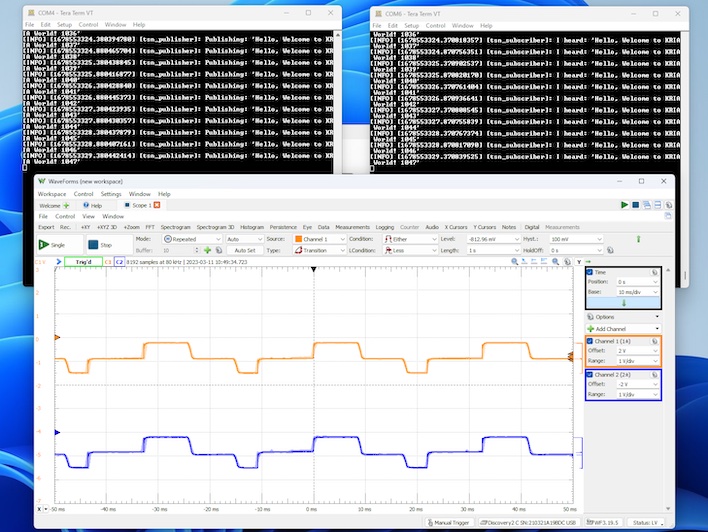This screenshot has width=708, height=532.
Task: Toggle the Time panel checkbox
Action: (590, 272)
